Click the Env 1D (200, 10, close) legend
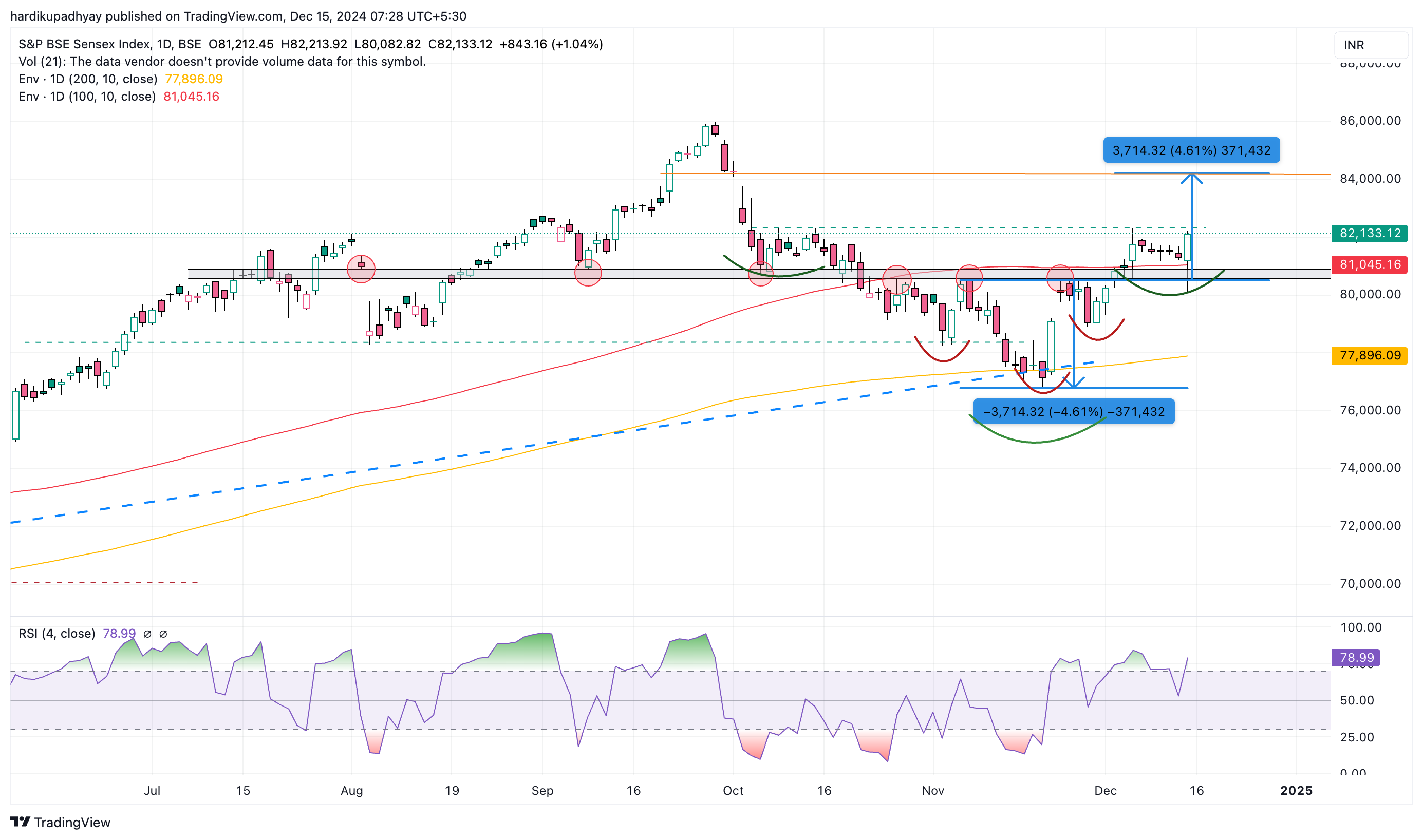This screenshot has height=840, width=1423. 88,79
